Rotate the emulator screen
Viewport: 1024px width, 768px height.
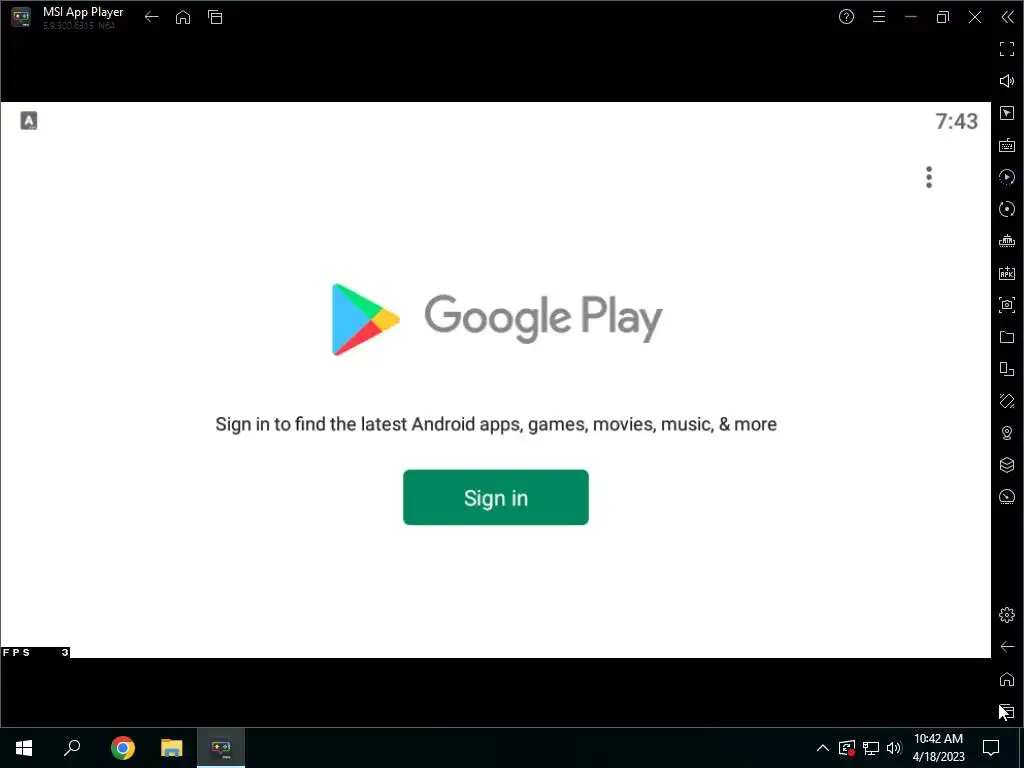click(1006, 401)
